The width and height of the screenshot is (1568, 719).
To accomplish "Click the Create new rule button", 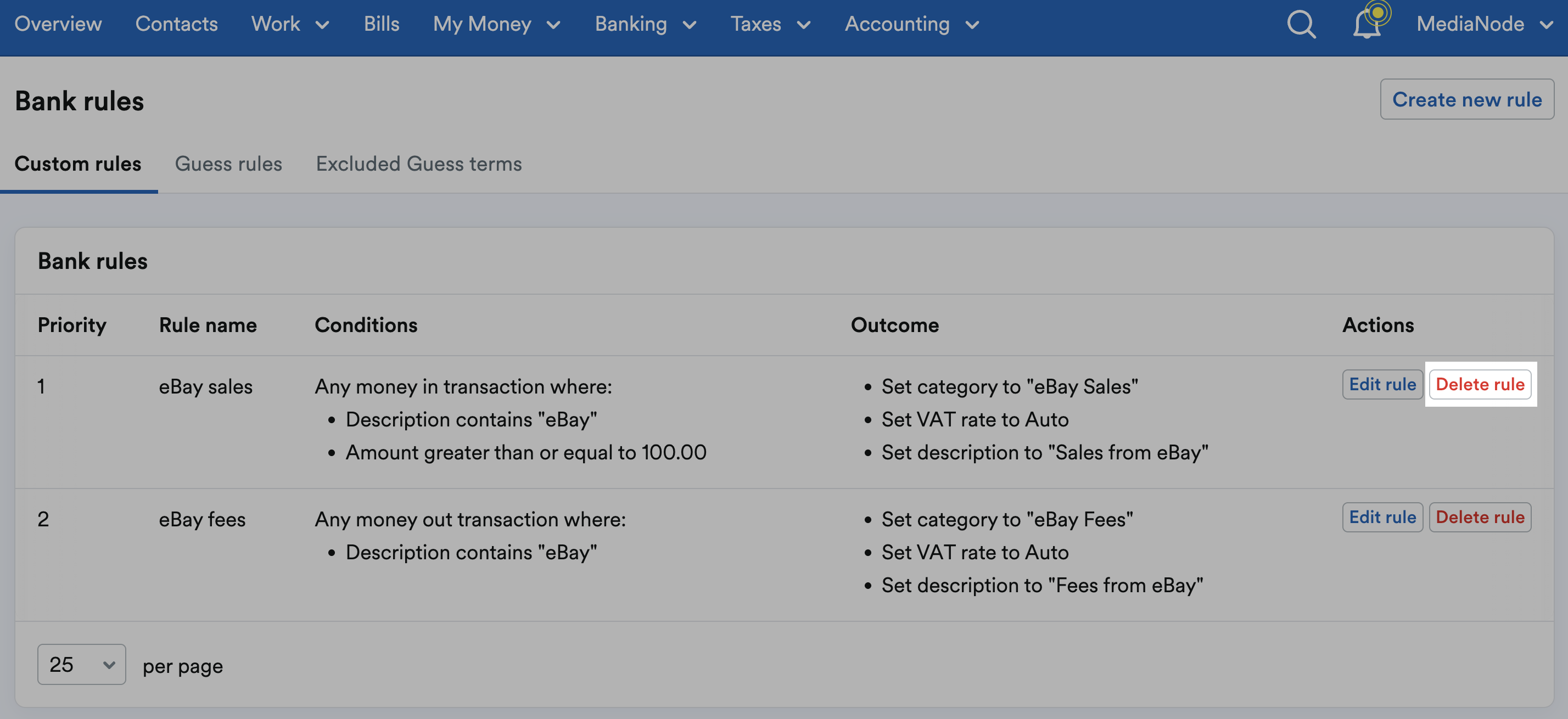I will [1467, 99].
